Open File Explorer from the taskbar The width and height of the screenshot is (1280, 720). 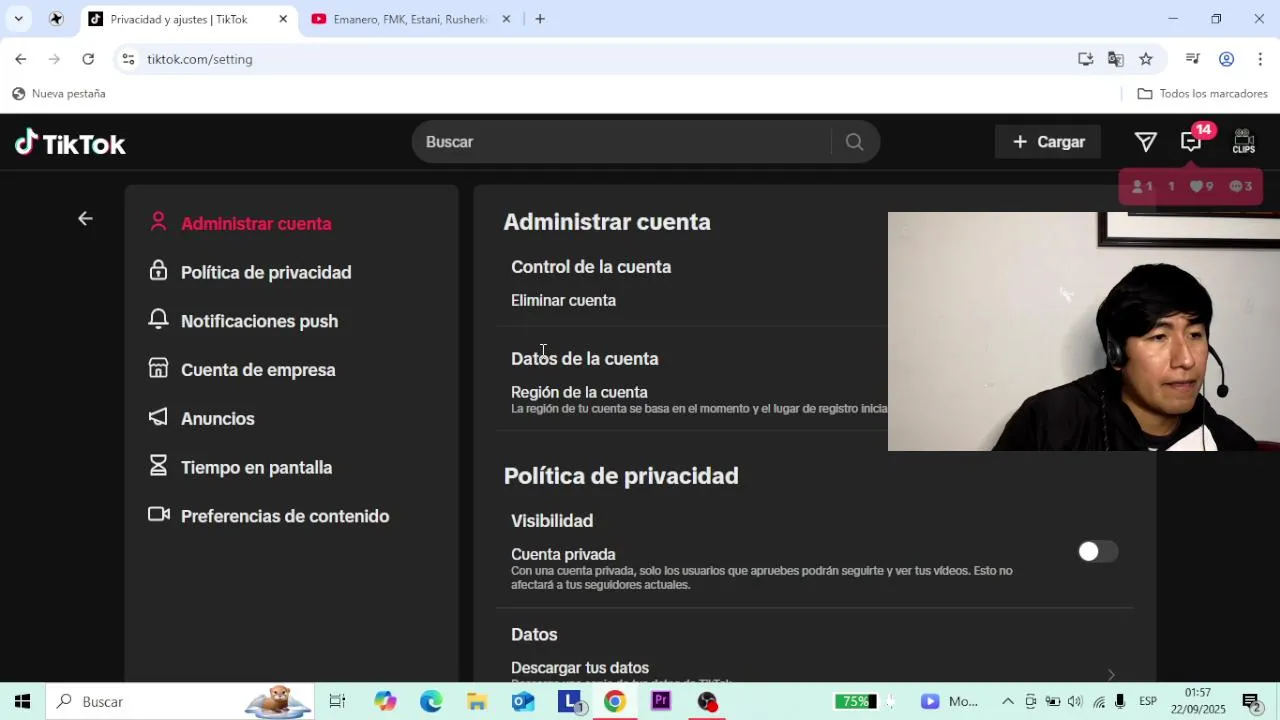pyautogui.click(x=477, y=701)
